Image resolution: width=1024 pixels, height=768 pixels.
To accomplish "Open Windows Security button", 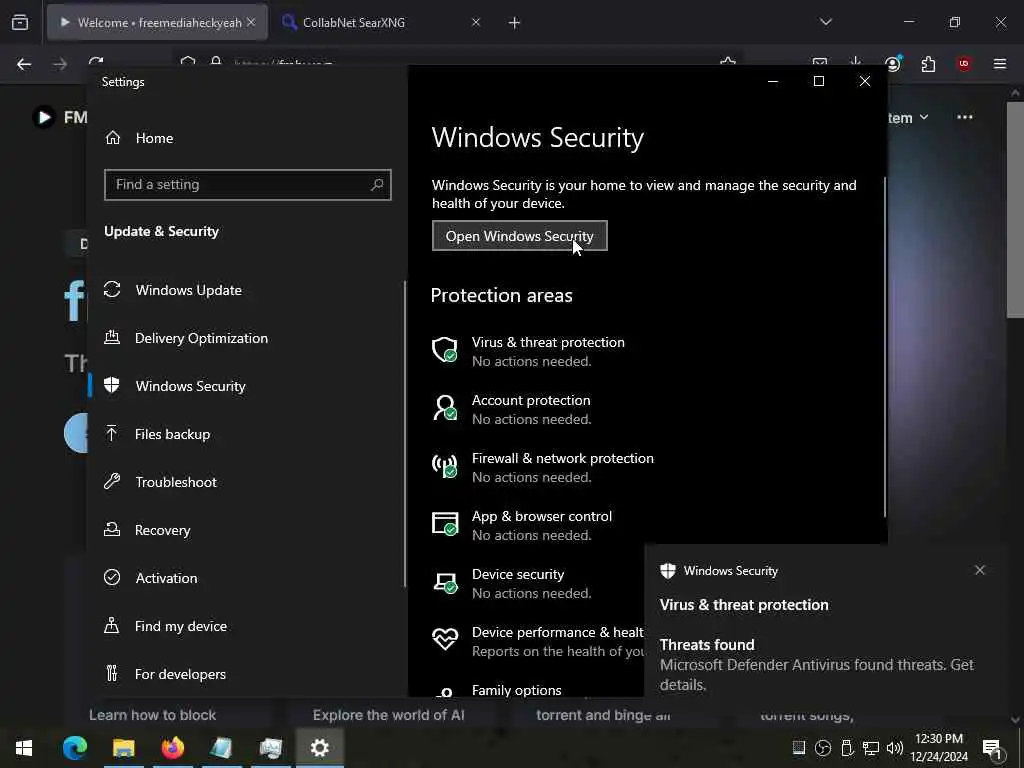I will click(x=519, y=236).
